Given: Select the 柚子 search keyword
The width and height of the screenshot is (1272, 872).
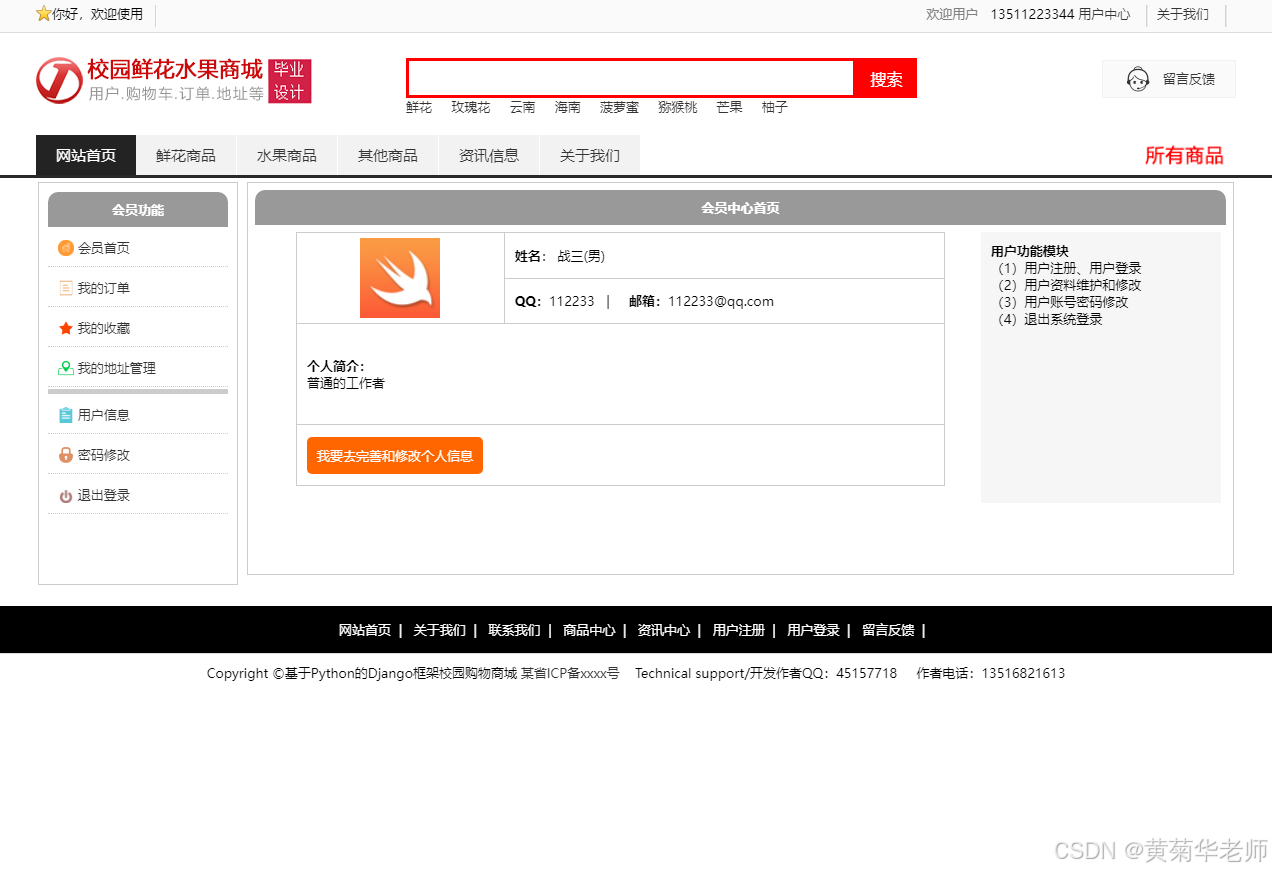Looking at the screenshot, I should [x=775, y=107].
